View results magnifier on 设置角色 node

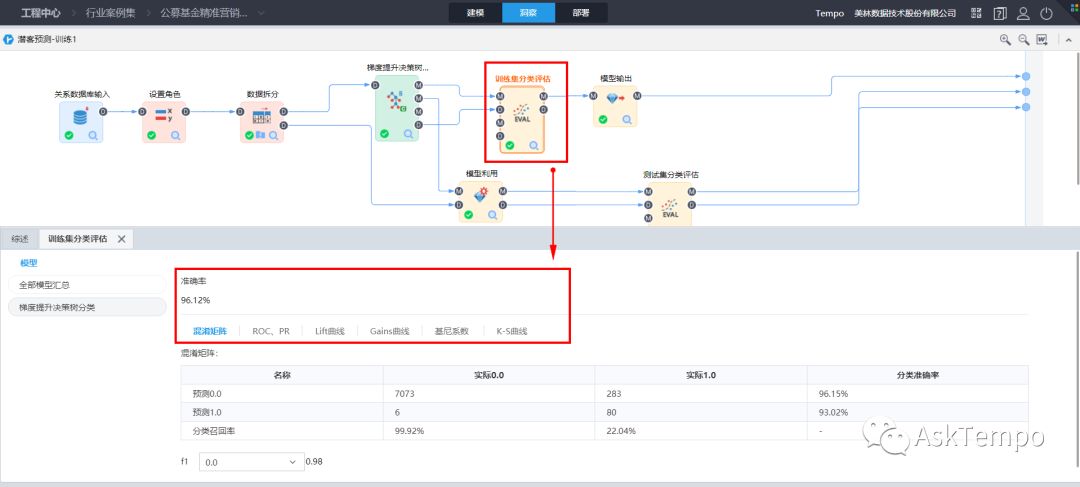coord(176,136)
